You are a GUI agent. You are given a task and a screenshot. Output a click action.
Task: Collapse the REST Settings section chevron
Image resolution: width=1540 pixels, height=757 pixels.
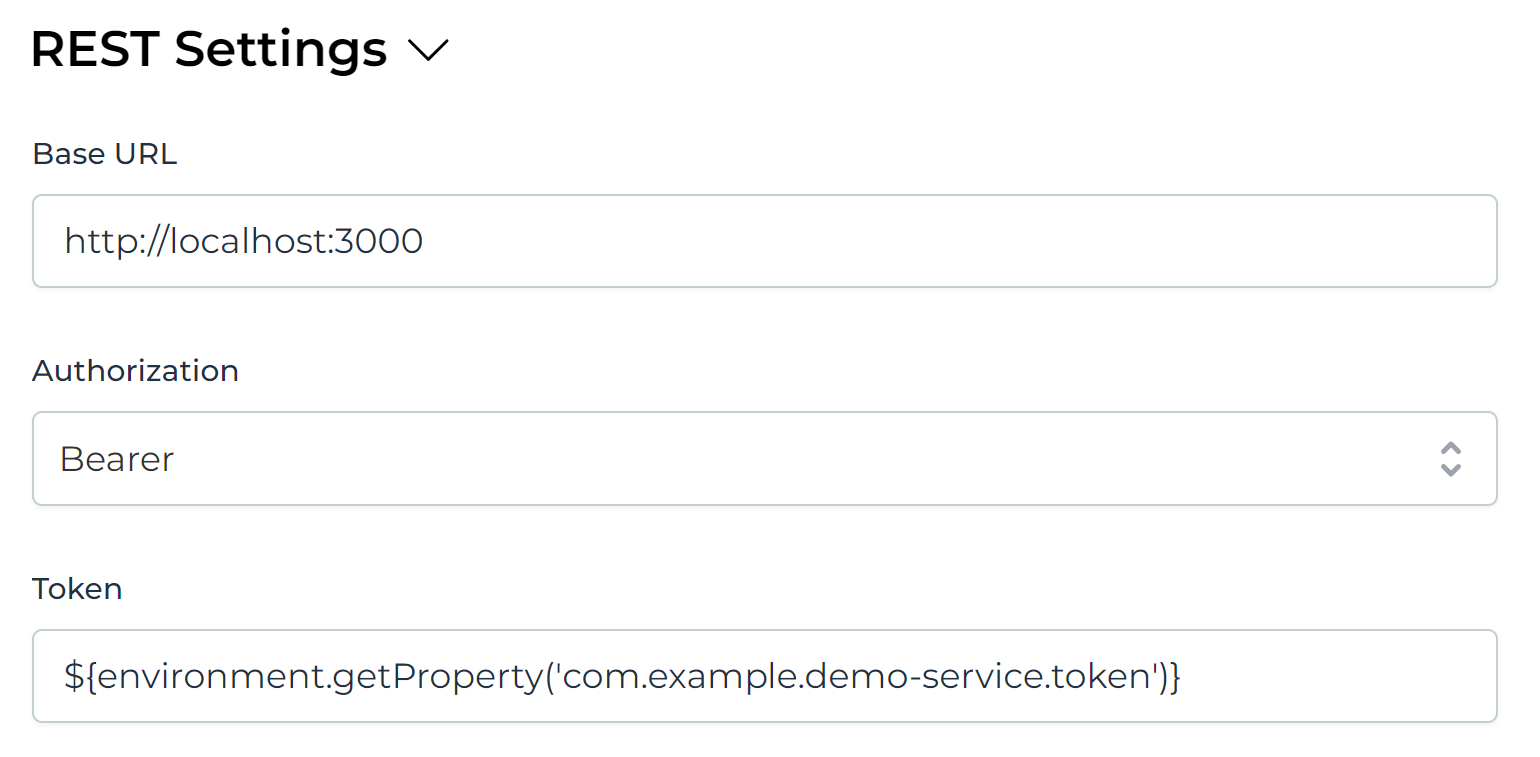[429, 50]
